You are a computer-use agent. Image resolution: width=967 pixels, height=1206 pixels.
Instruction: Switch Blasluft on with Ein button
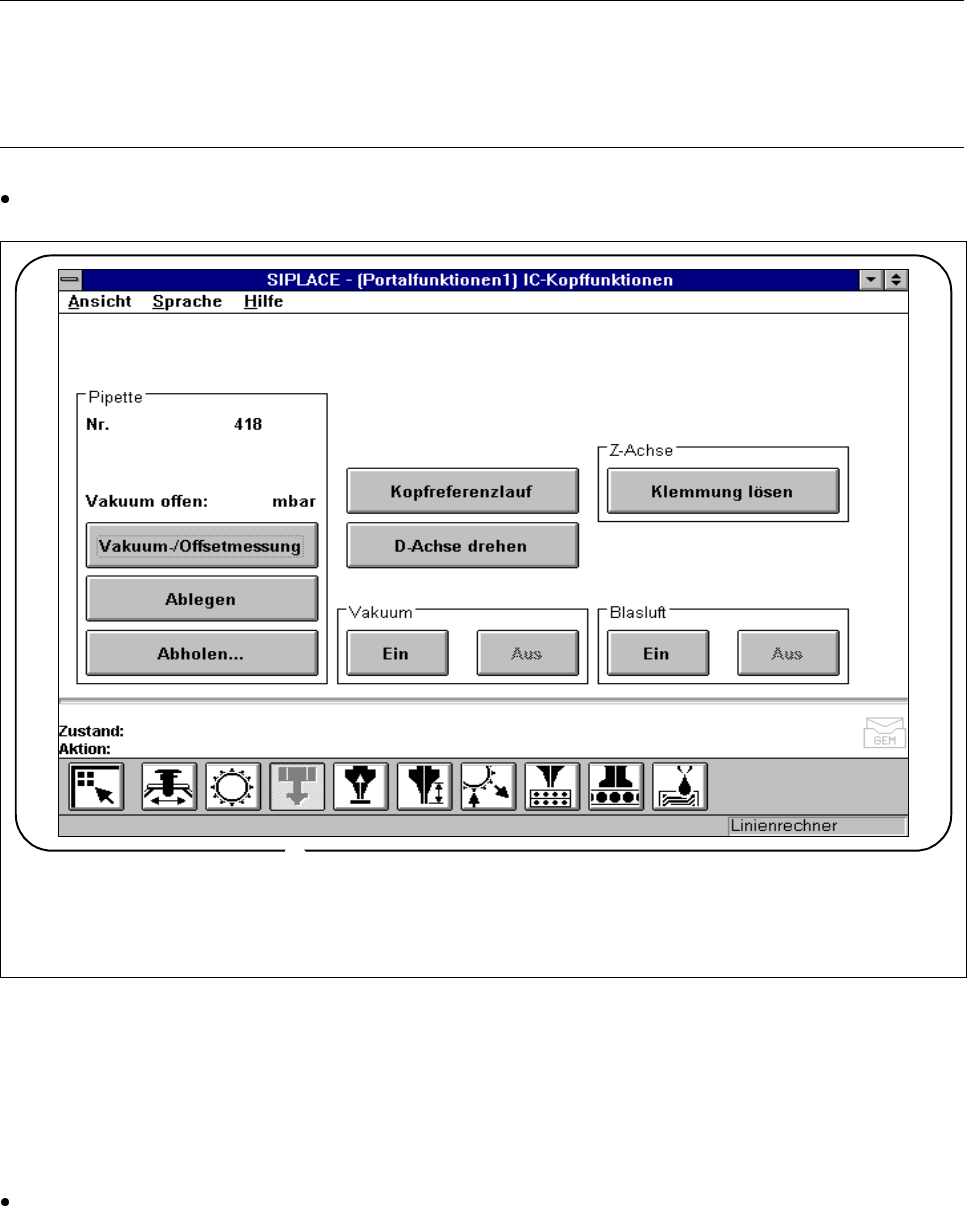[x=657, y=653]
